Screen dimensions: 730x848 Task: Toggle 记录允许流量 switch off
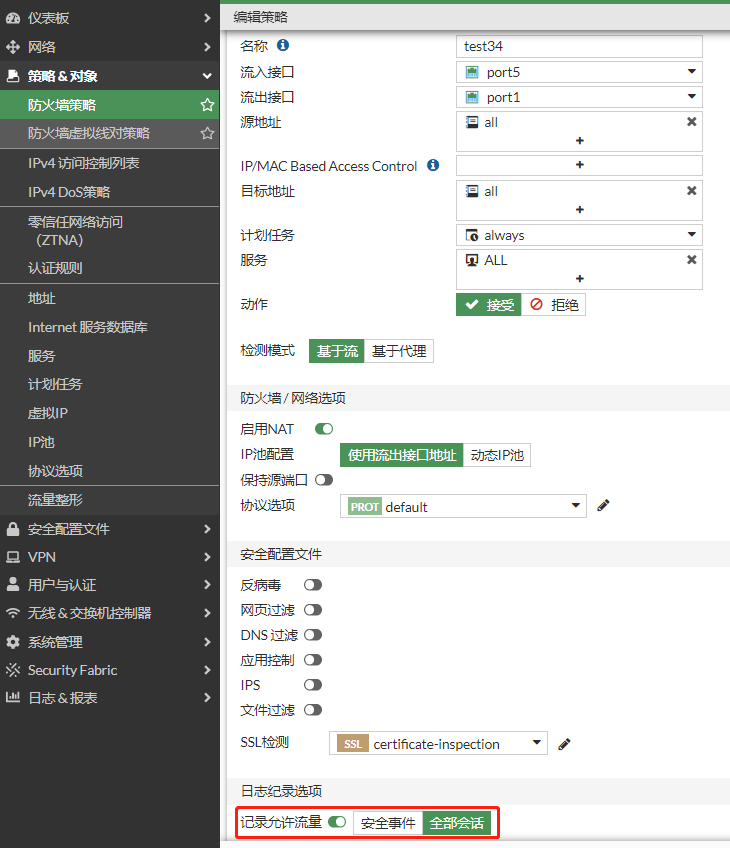click(337, 822)
